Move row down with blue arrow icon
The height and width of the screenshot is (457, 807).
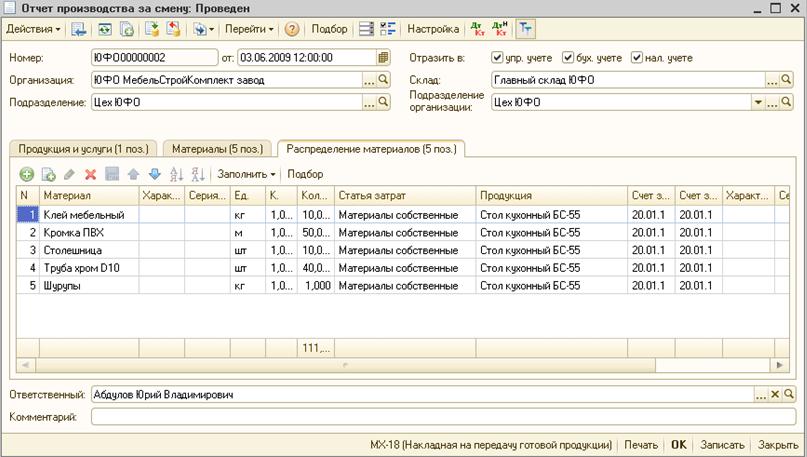pos(154,174)
